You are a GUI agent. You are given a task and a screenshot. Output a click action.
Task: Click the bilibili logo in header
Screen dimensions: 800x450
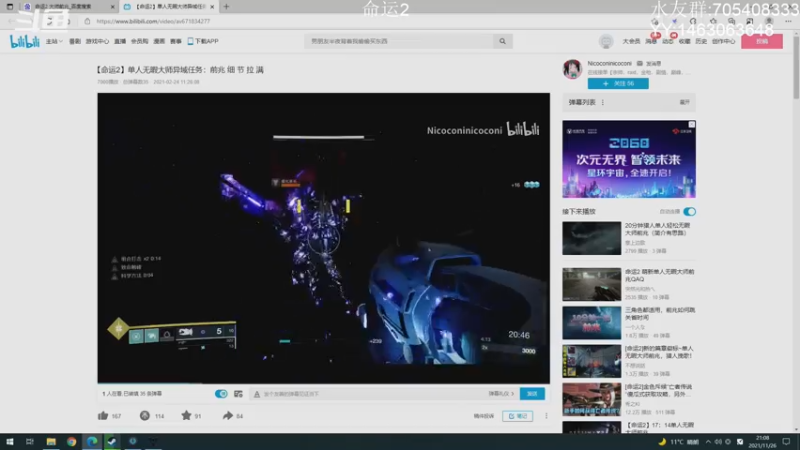[24, 41]
